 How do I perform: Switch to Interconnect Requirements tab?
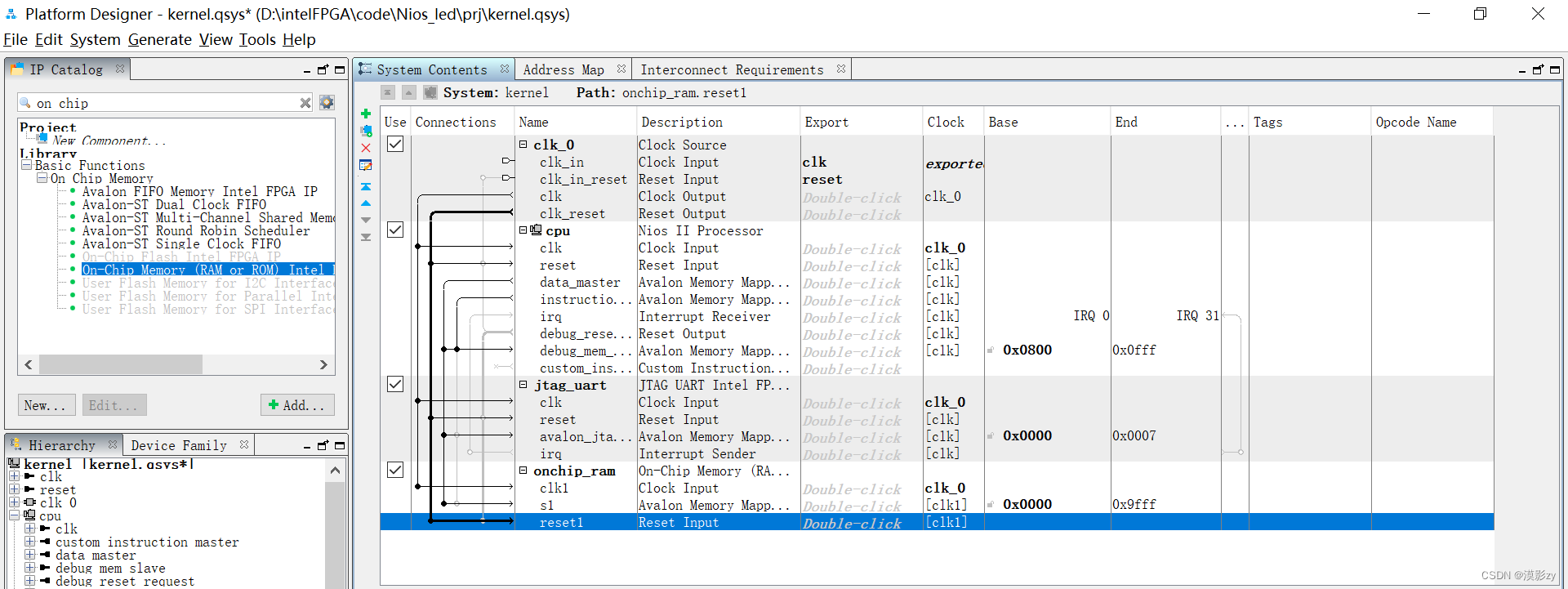point(732,69)
